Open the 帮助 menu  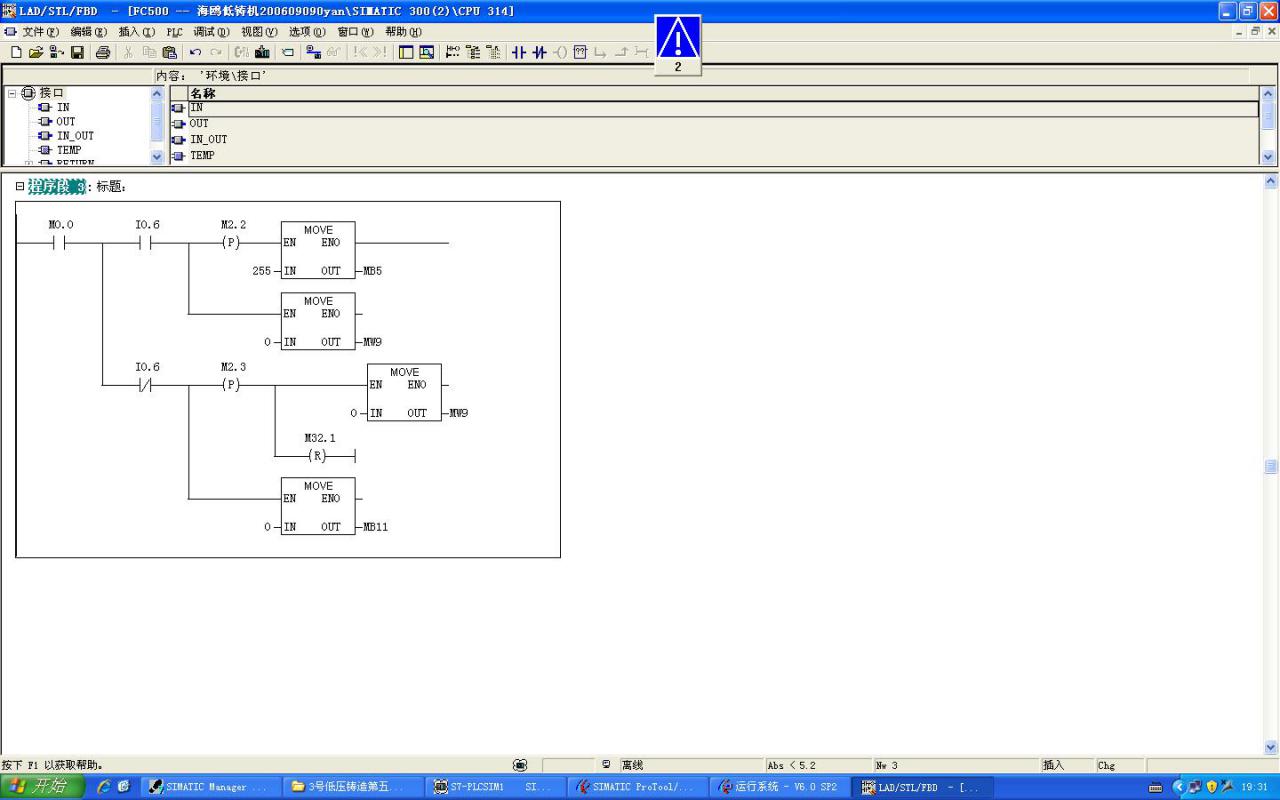coord(403,32)
